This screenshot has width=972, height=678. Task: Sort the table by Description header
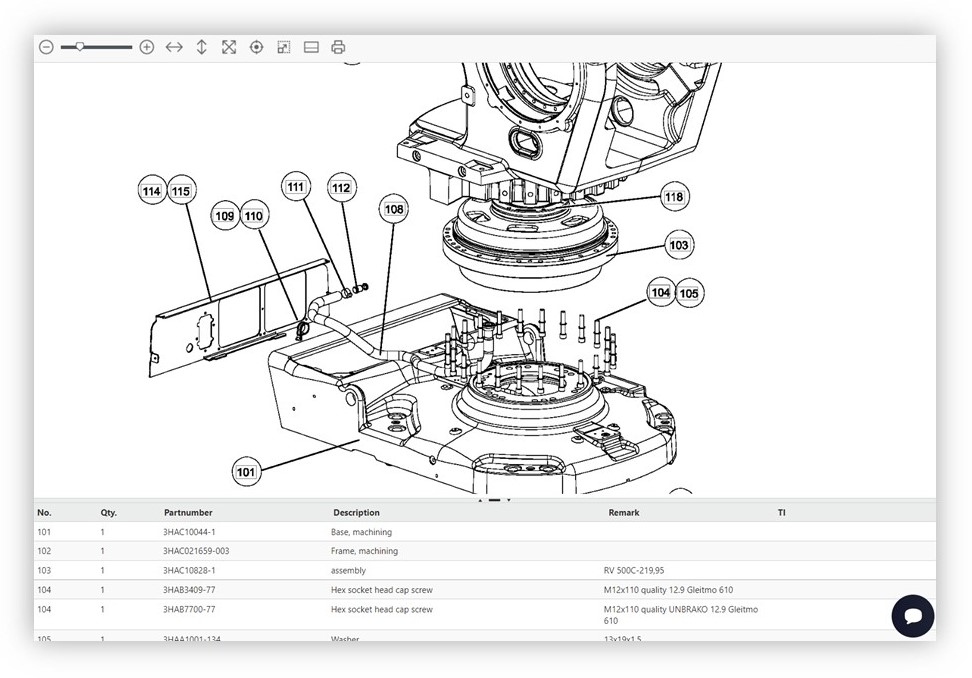coord(356,513)
